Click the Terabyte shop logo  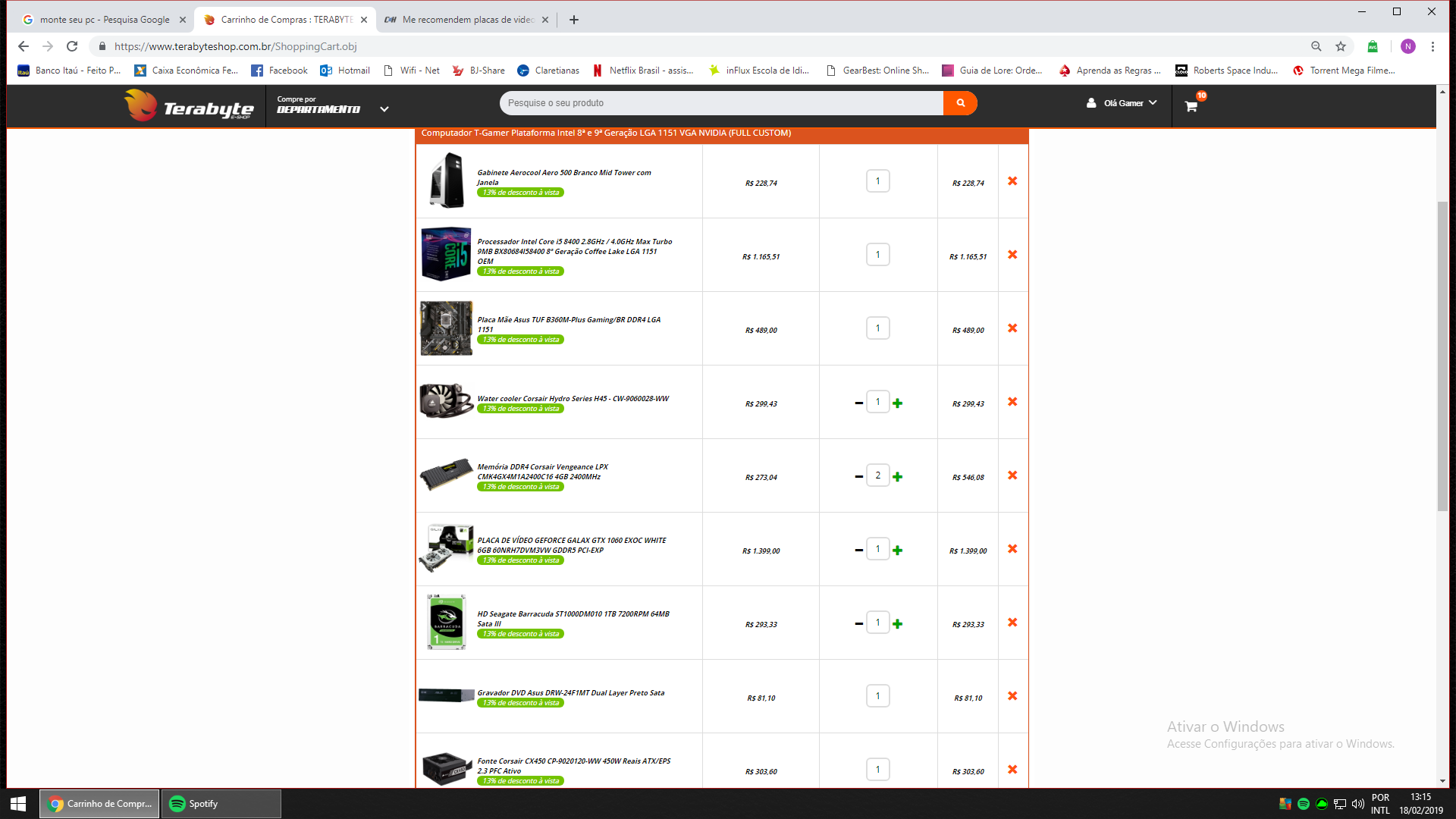tap(189, 105)
